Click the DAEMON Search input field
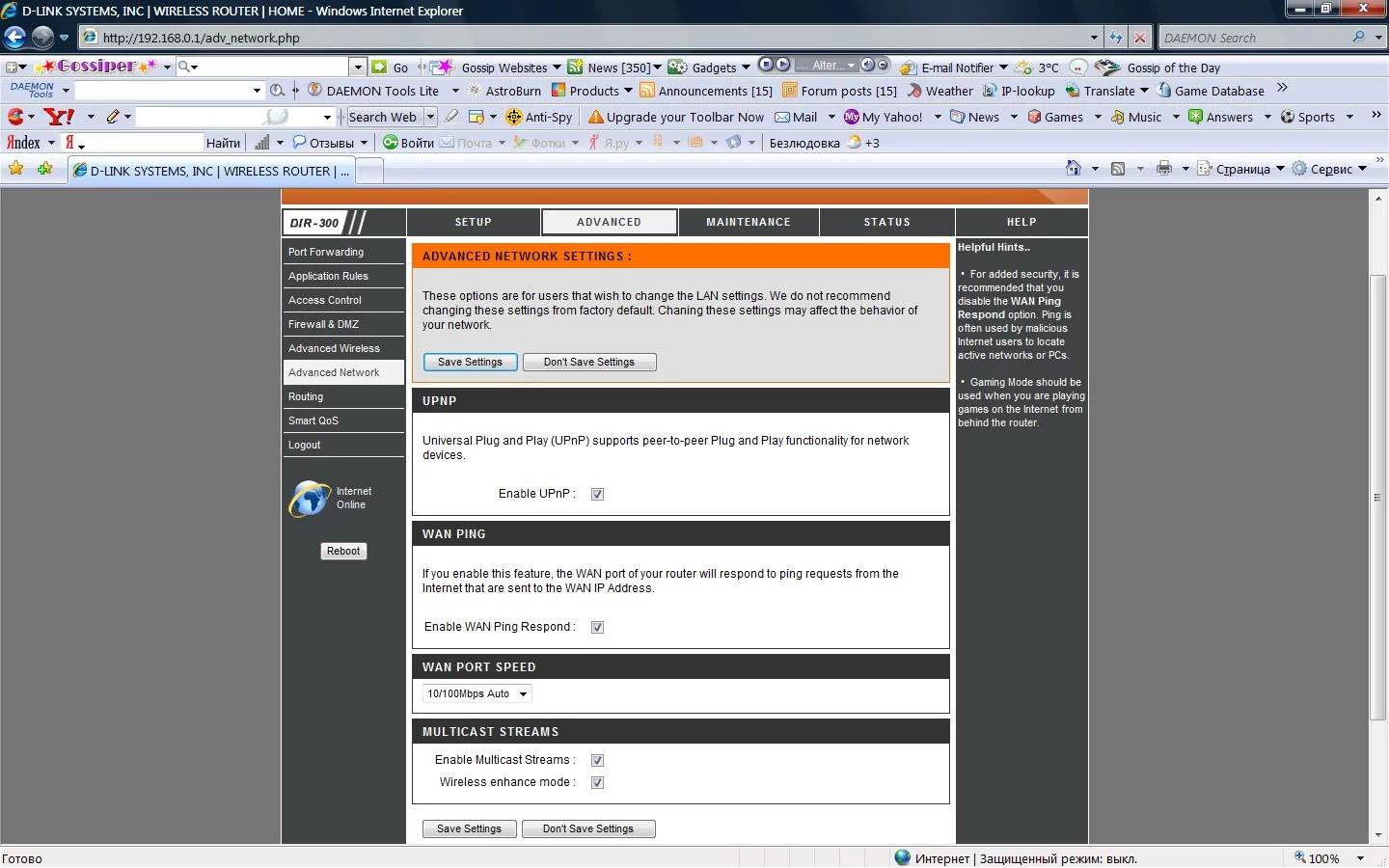The image size is (1389, 868). click(x=1256, y=38)
